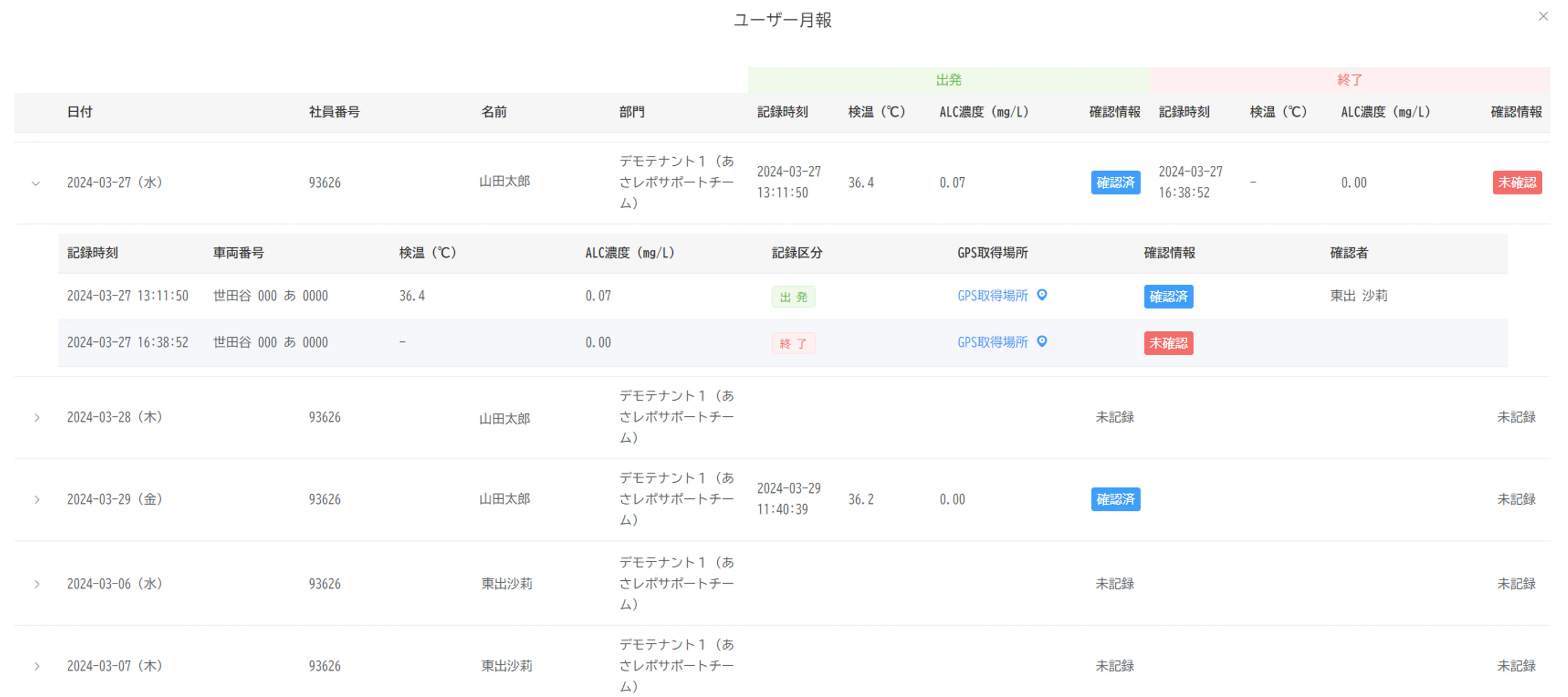This screenshot has height=697, width=1568.
Task: Click detail record time 2024-03-27 16:38:52
Action: tap(128, 343)
